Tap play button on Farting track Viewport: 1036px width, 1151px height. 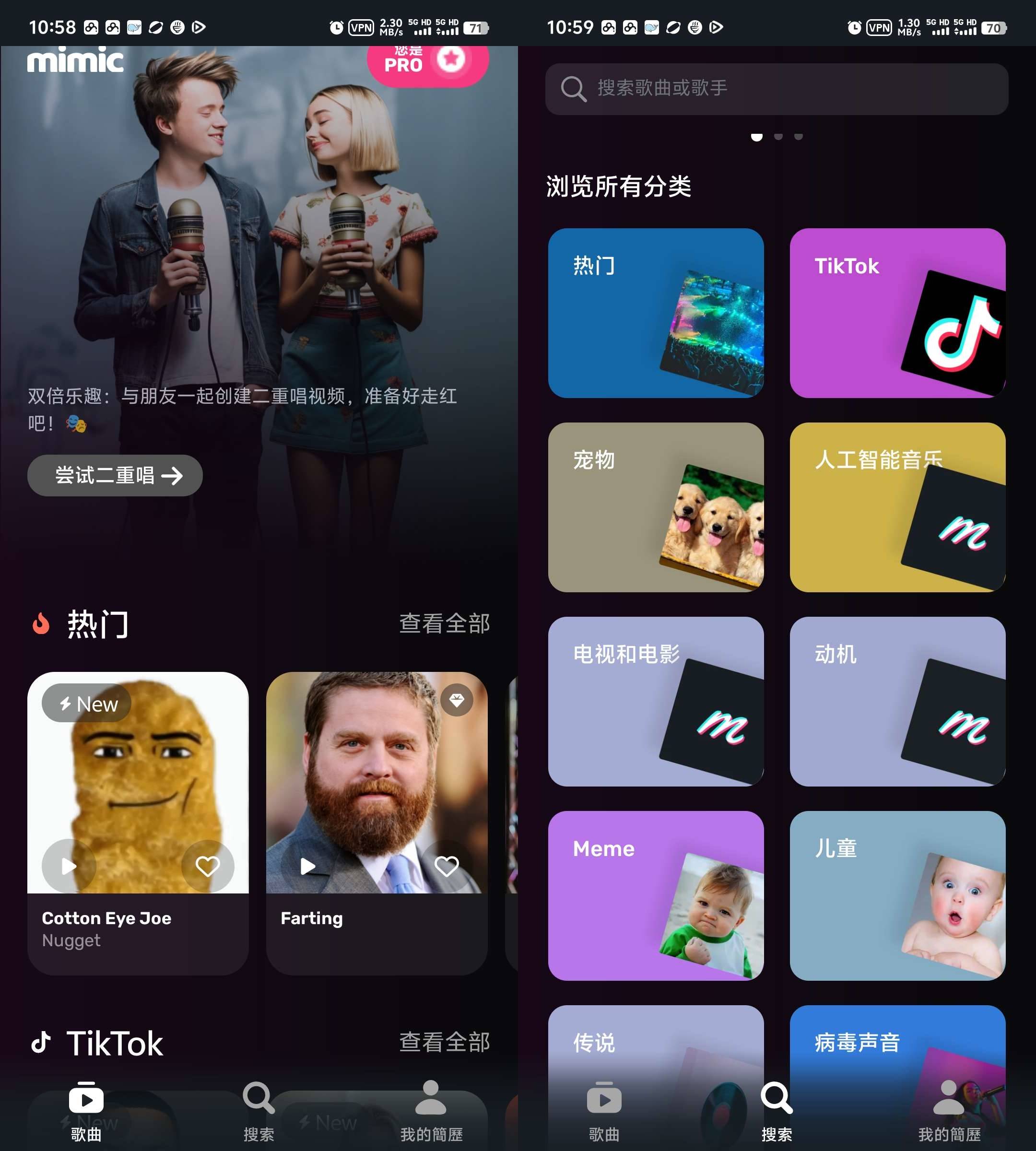[310, 864]
